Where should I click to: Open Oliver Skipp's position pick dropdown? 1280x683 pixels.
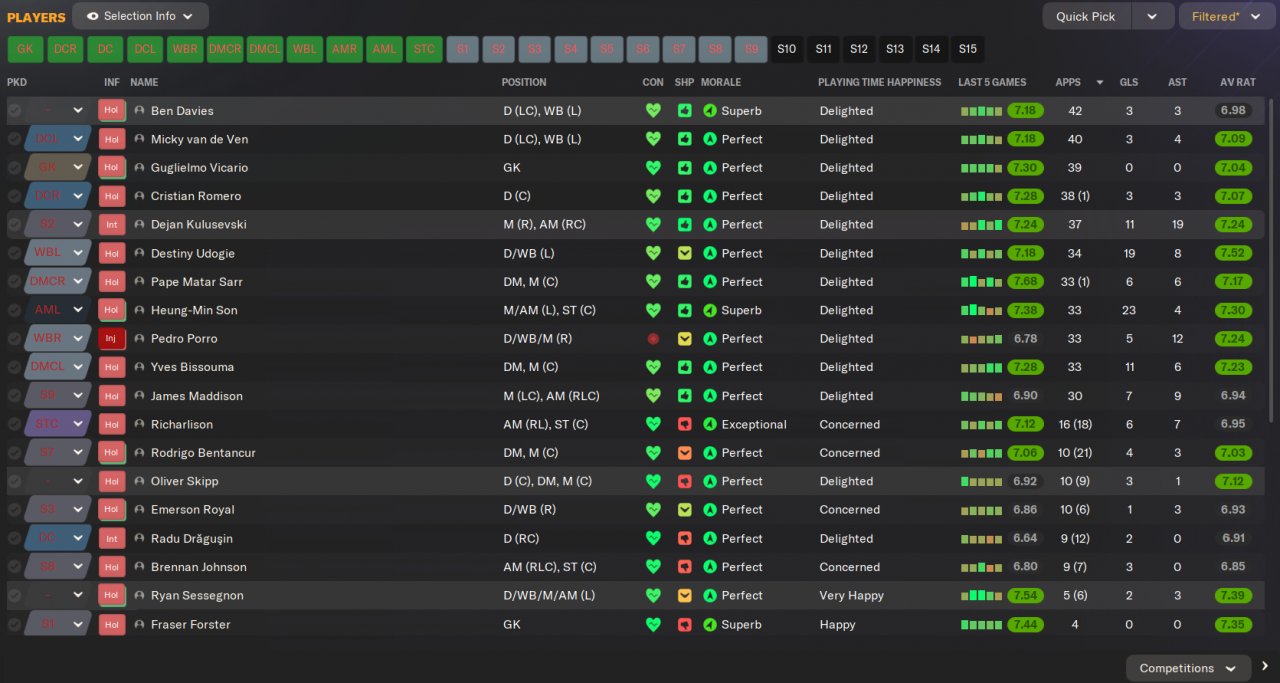coord(78,481)
